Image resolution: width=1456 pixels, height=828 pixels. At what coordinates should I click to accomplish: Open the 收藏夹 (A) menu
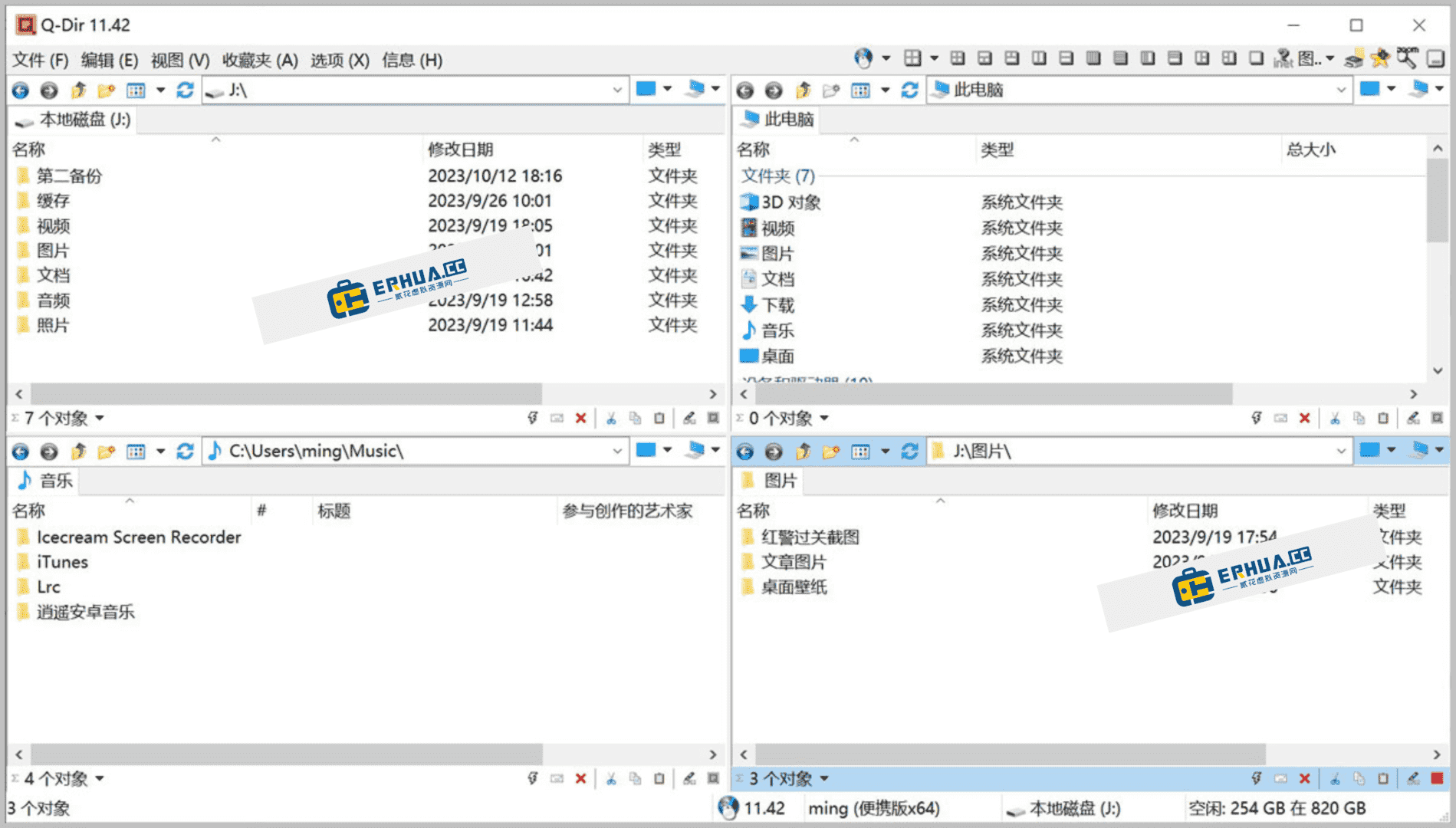[260, 60]
